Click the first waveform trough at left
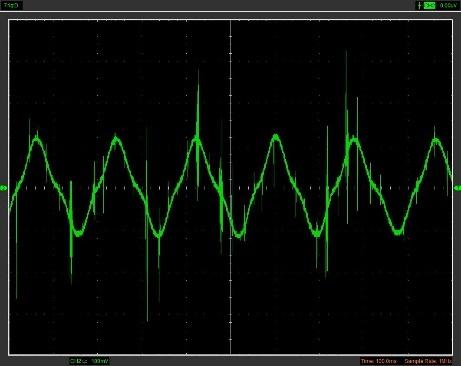This screenshot has width=461, height=366. [78, 232]
